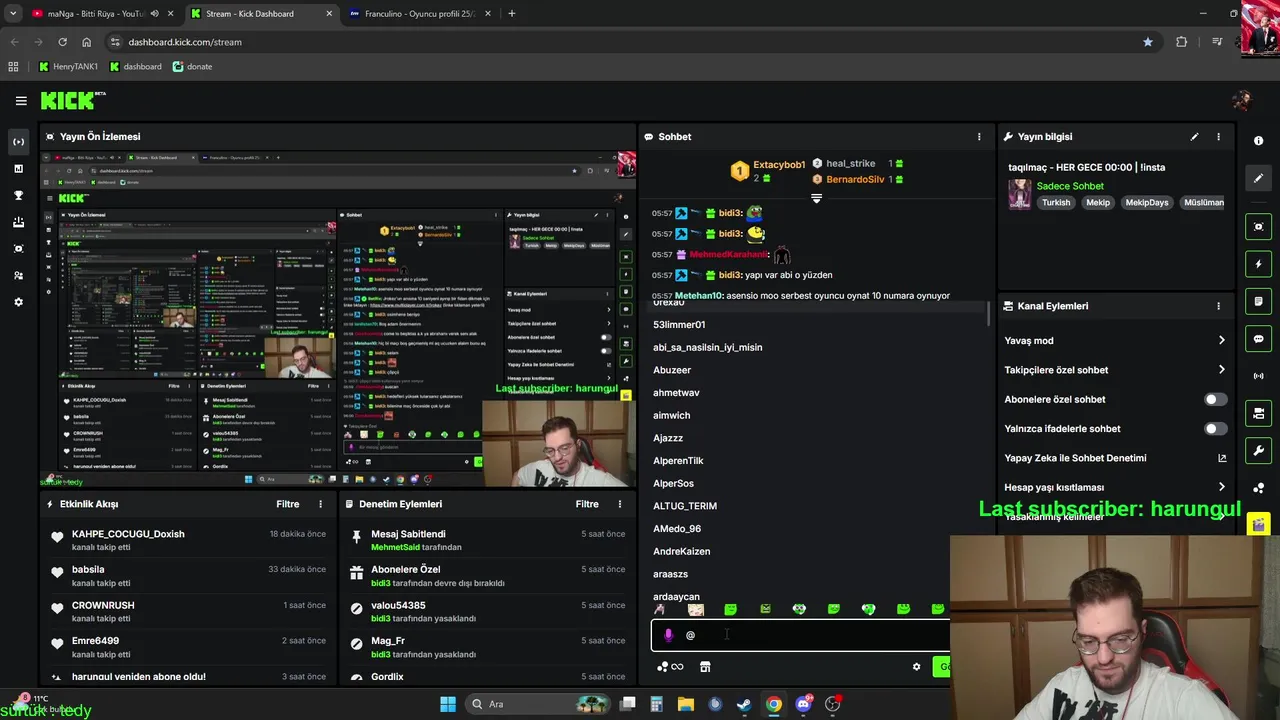Open Filtre in Etkinlik Akışı panel

[x=288, y=504]
